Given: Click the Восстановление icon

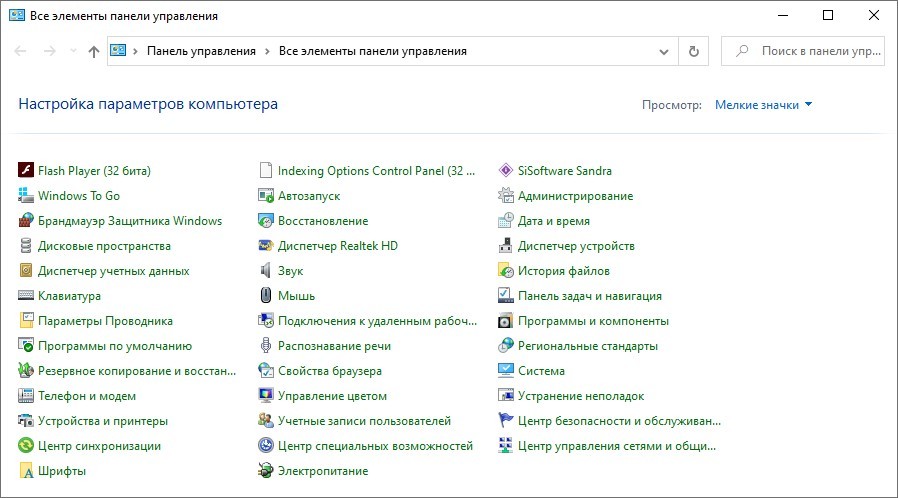Looking at the screenshot, I should pyautogui.click(x=266, y=220).
